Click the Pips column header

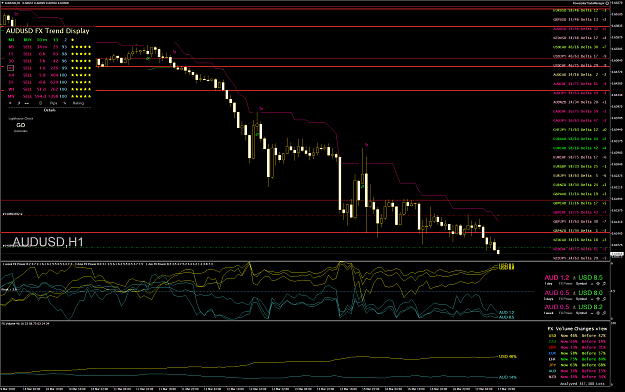click(53, 103)
